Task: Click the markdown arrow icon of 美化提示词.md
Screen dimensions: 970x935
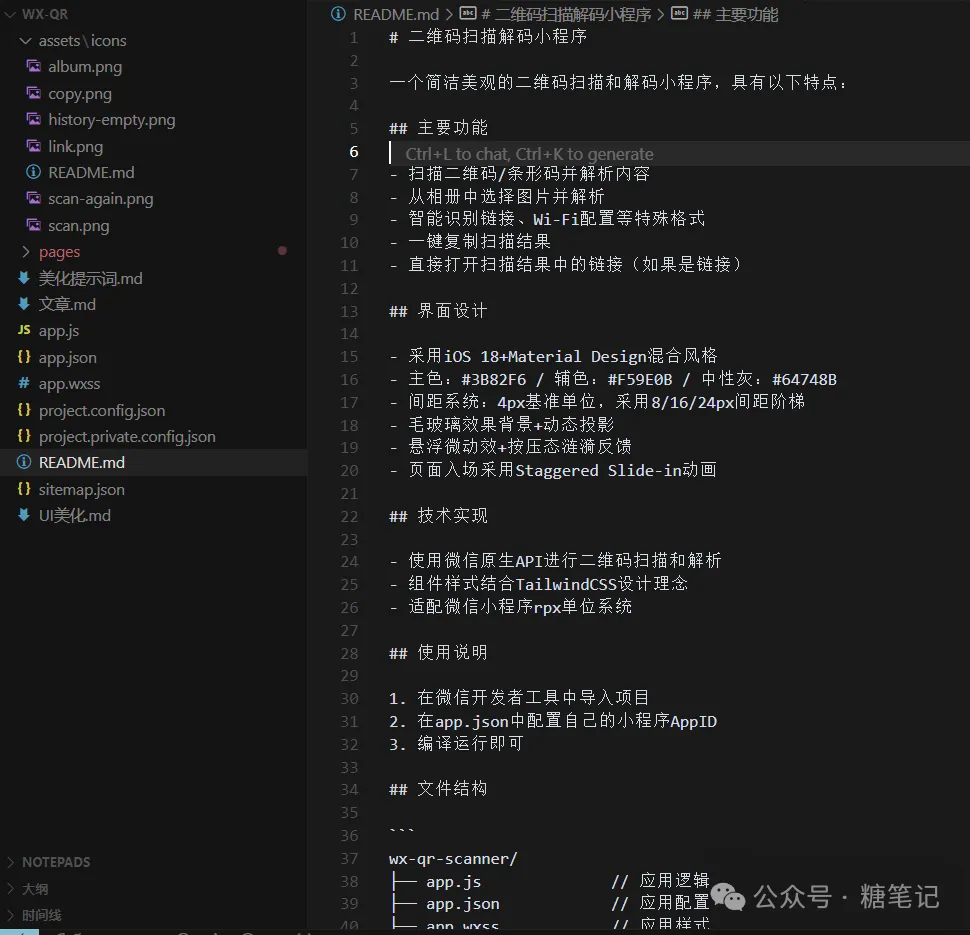Action: [24, 278]
